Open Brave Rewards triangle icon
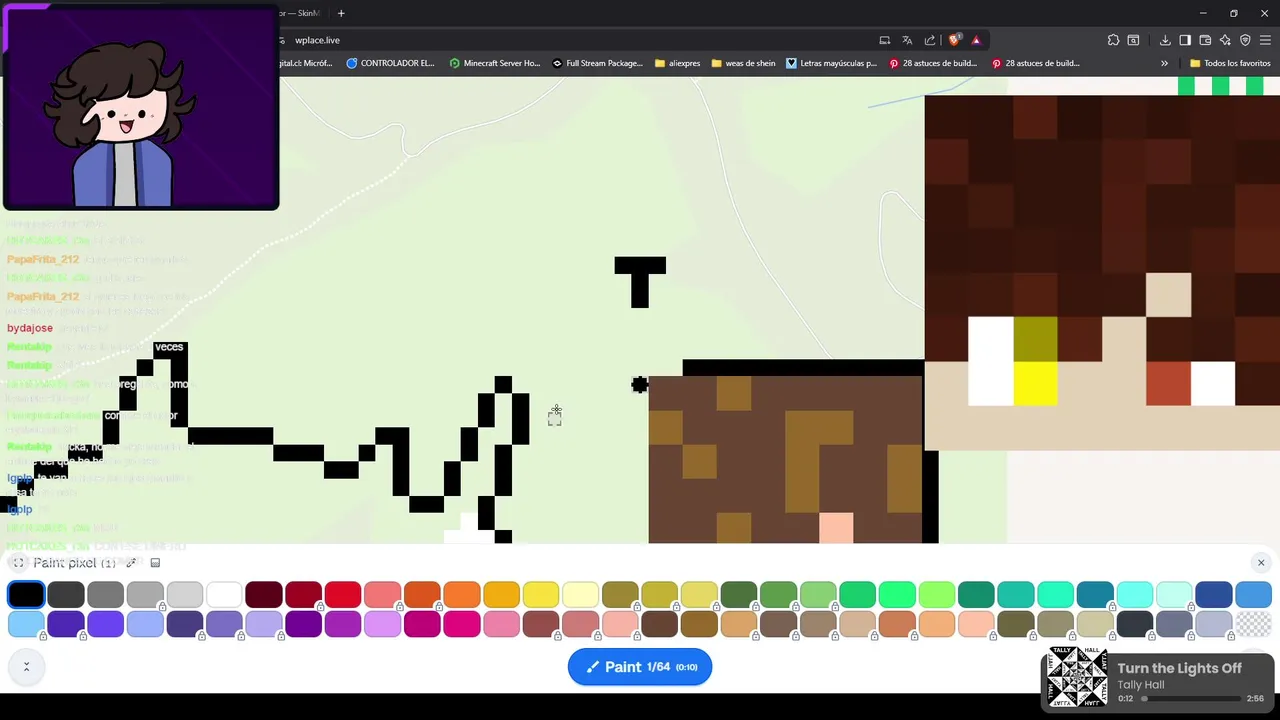This screenshot has width=1280, height=720. pyautogui.click(x=976, y=40)
